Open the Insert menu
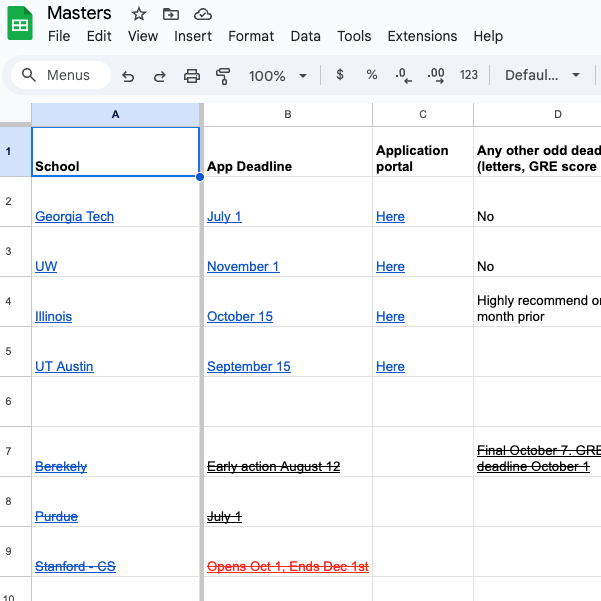 193,36
